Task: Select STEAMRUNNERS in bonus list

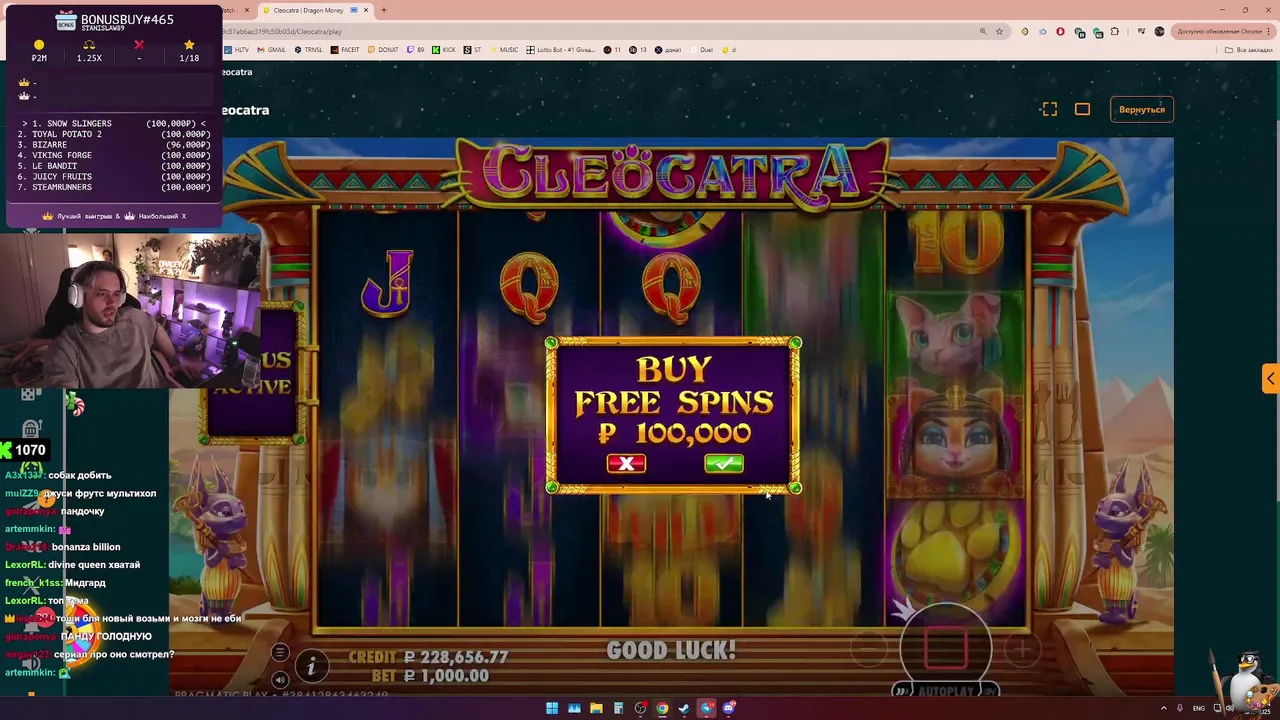Action: [115, 187]
